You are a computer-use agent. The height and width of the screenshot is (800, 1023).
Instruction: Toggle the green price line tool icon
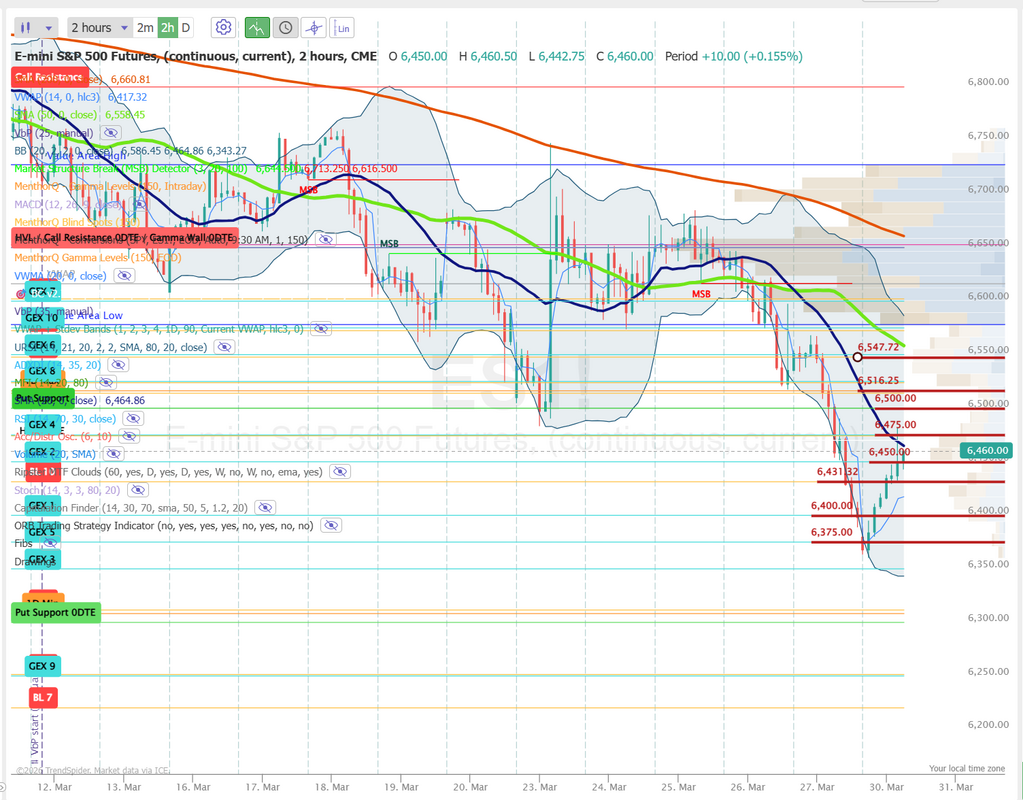[257, 27]
